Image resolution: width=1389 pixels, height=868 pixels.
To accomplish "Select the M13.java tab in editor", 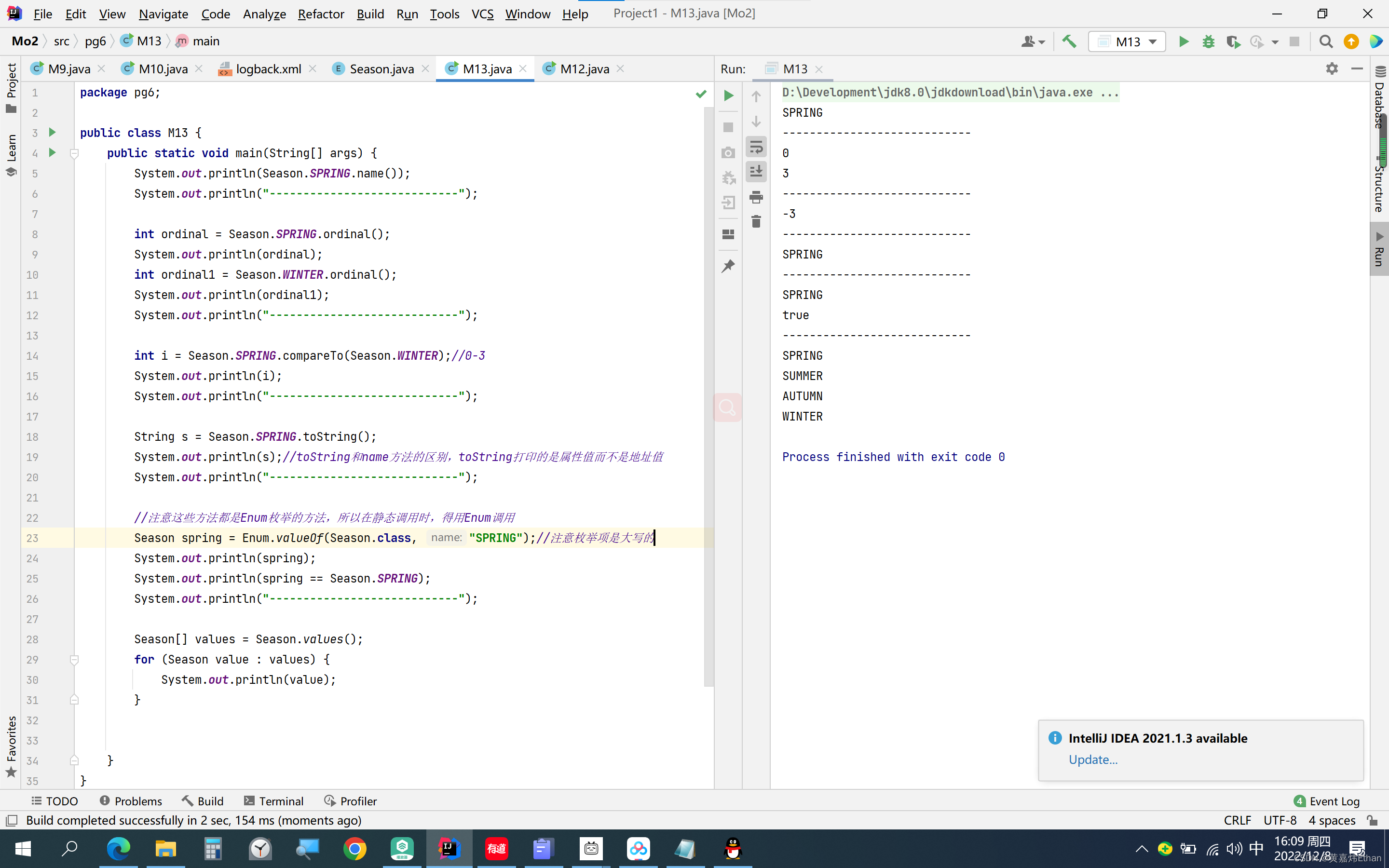I will [x=488, y=68].
